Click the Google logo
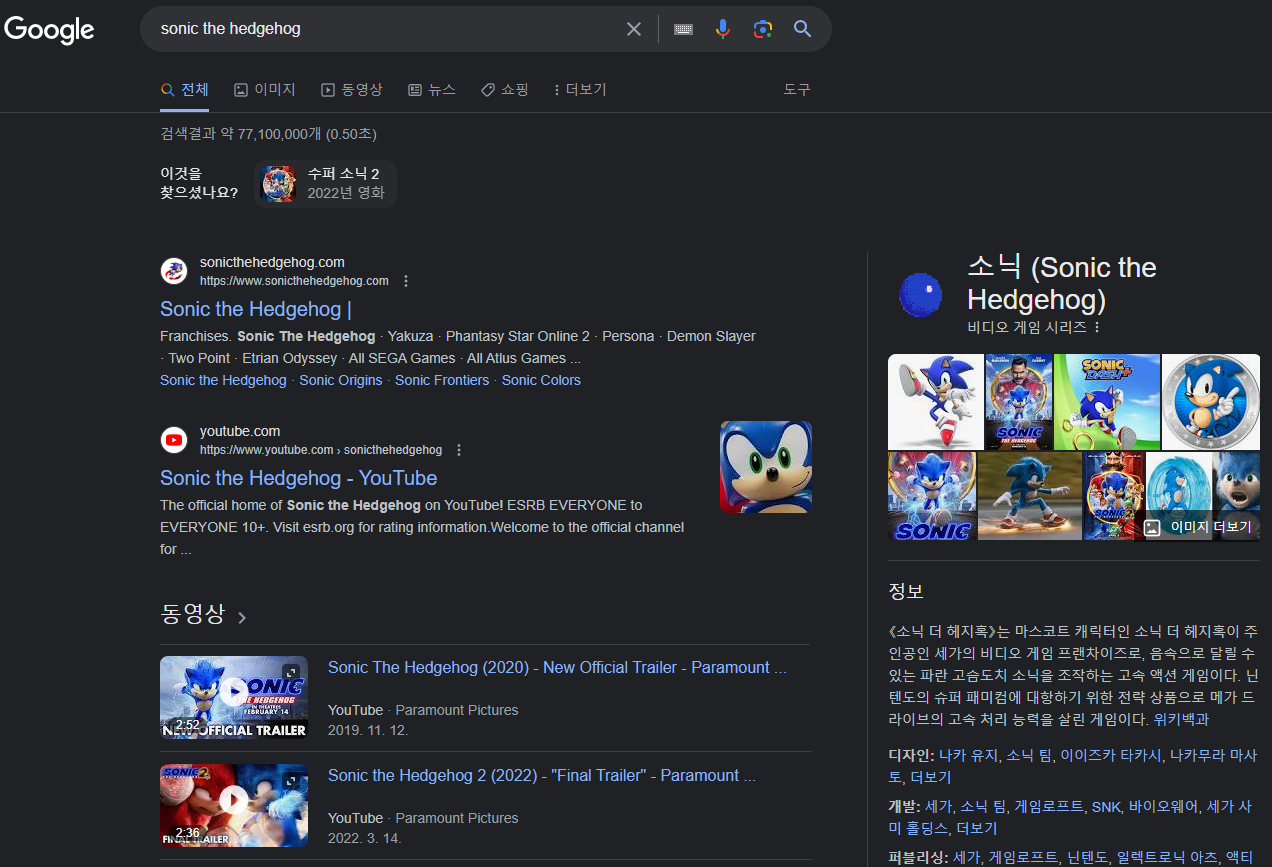The height and width of the screenshot is (867, 1272). (x=49, y=29)
